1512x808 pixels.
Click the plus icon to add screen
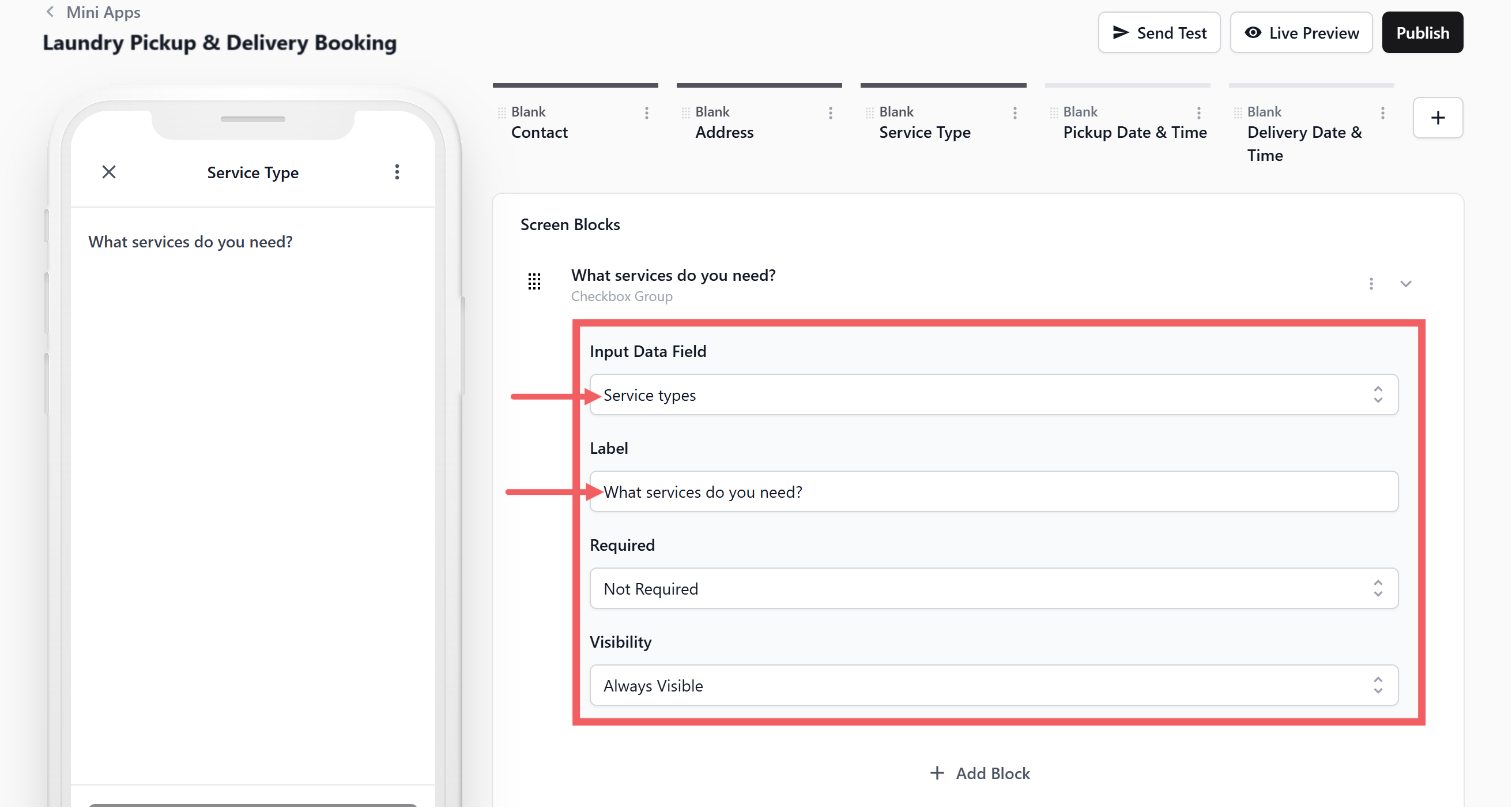click(1438, 118)
